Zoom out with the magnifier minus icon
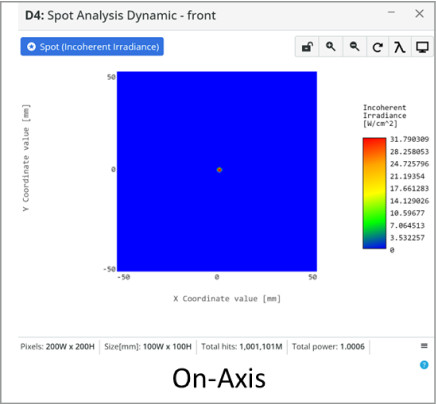This screenshot has width=436, height=404. tap(354, 47)
